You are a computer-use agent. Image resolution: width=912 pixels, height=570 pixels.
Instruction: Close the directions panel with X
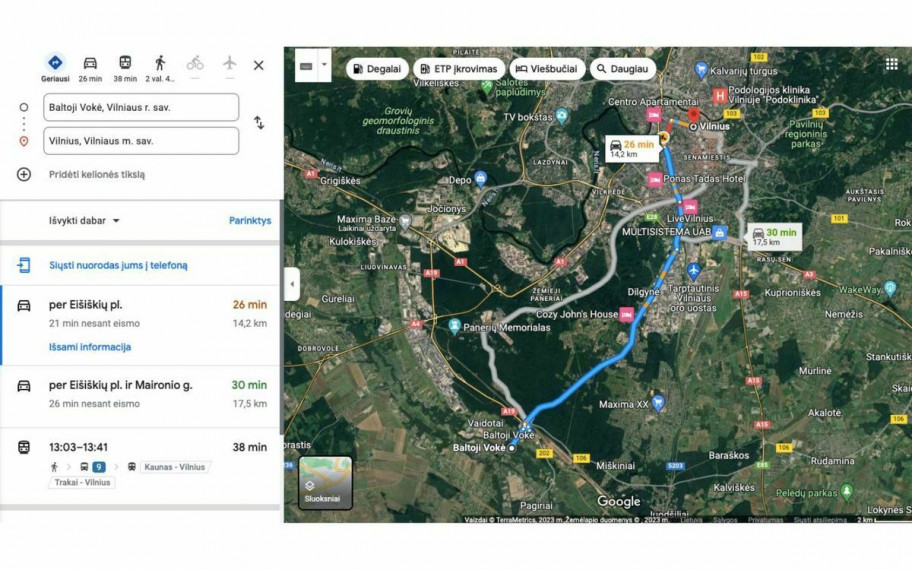pos(259,65)
